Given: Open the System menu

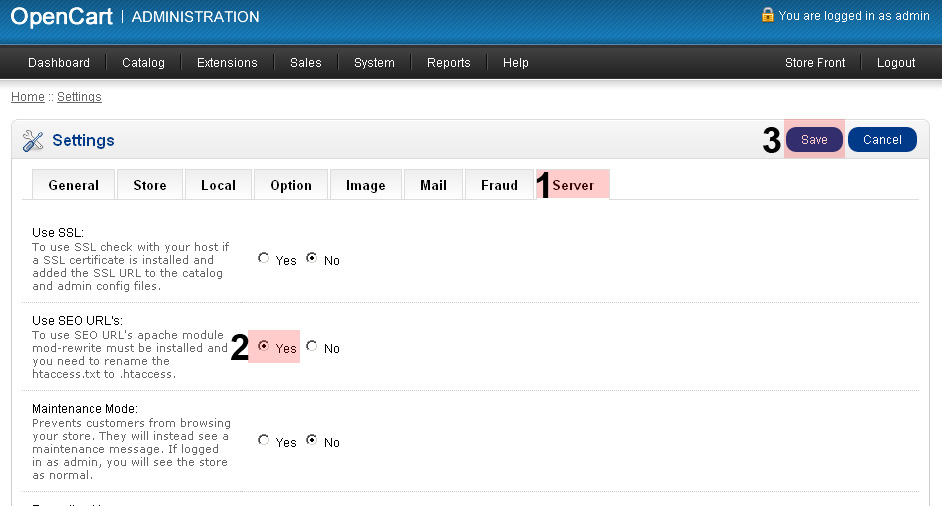Looking at the screenshot, I should coord(374,63).
